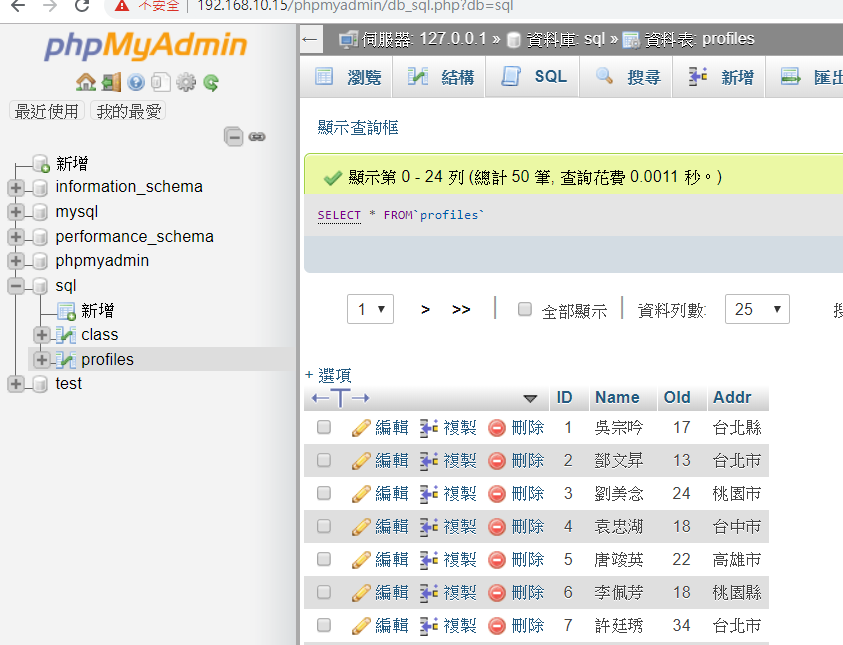Click the link with main panel icon
This screenshot has height=645, width=843.
257,136
